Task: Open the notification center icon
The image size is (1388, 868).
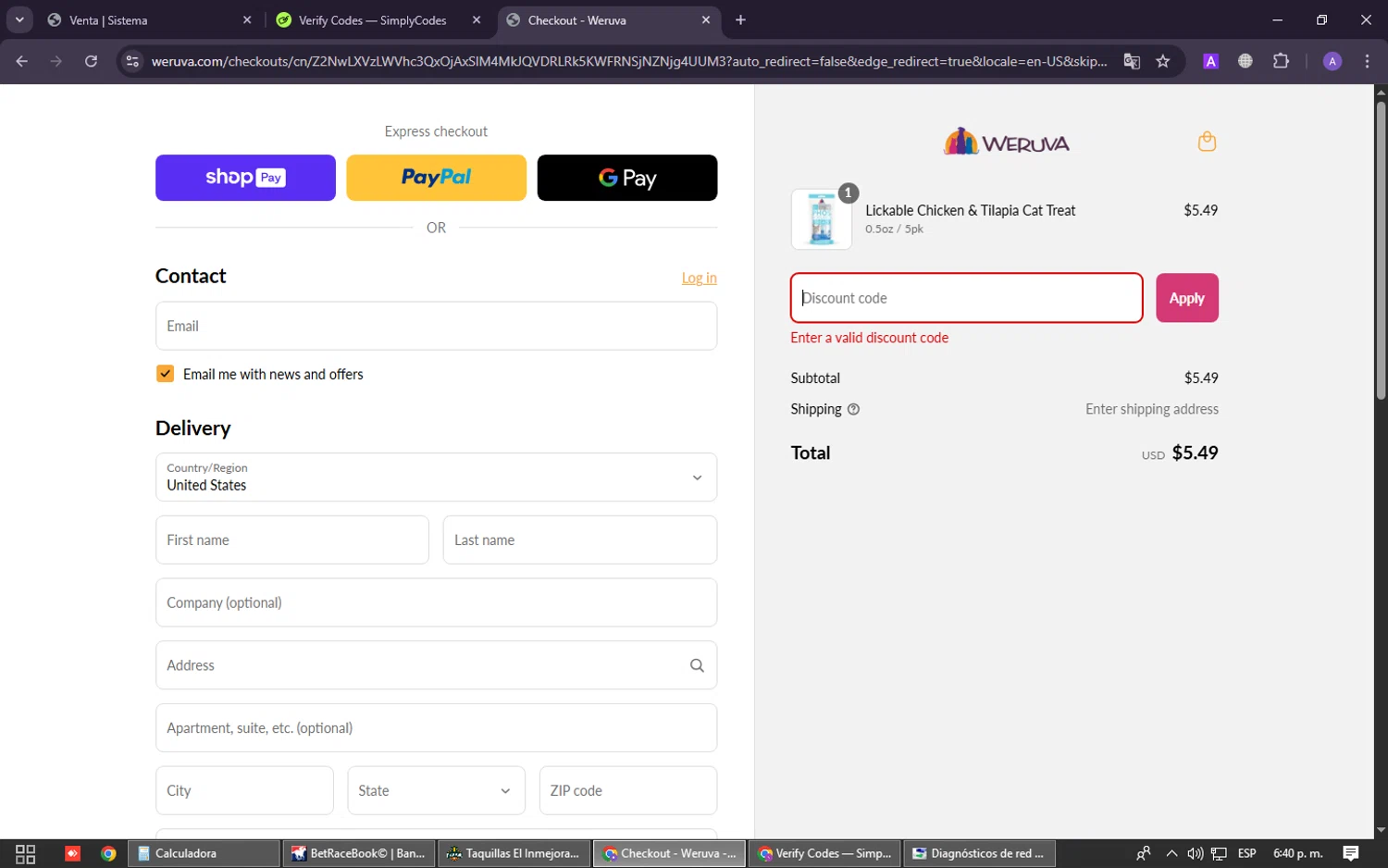Action: [1351, 853]
